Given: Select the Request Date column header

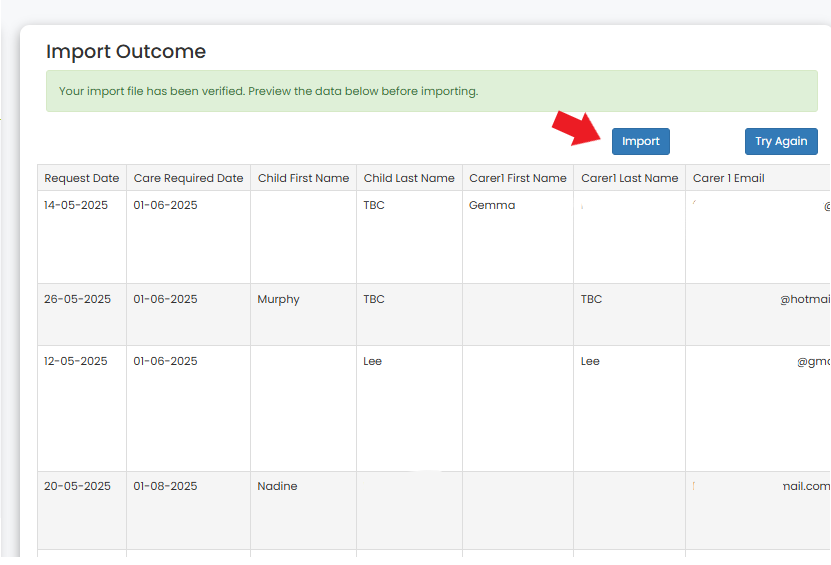Looking at the screenshot, I should [81, 178].
